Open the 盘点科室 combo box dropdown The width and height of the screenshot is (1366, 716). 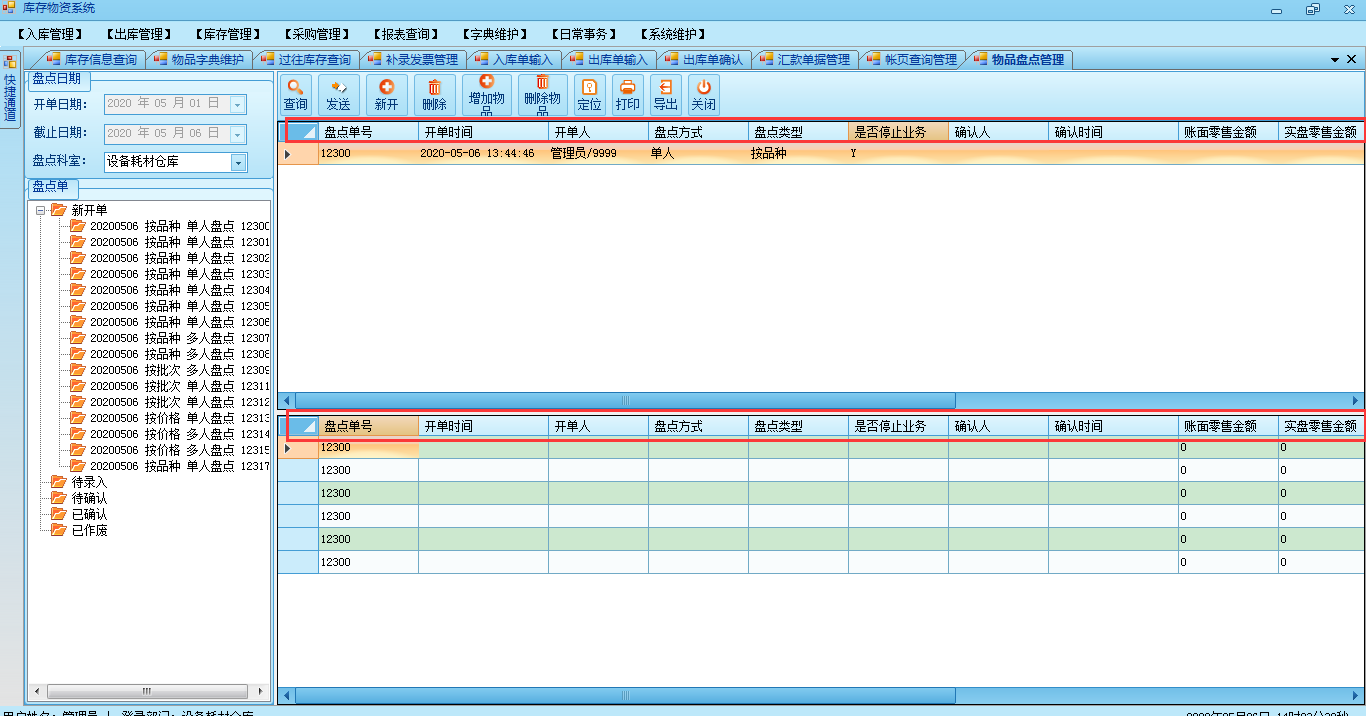click(x=238, y=162)
